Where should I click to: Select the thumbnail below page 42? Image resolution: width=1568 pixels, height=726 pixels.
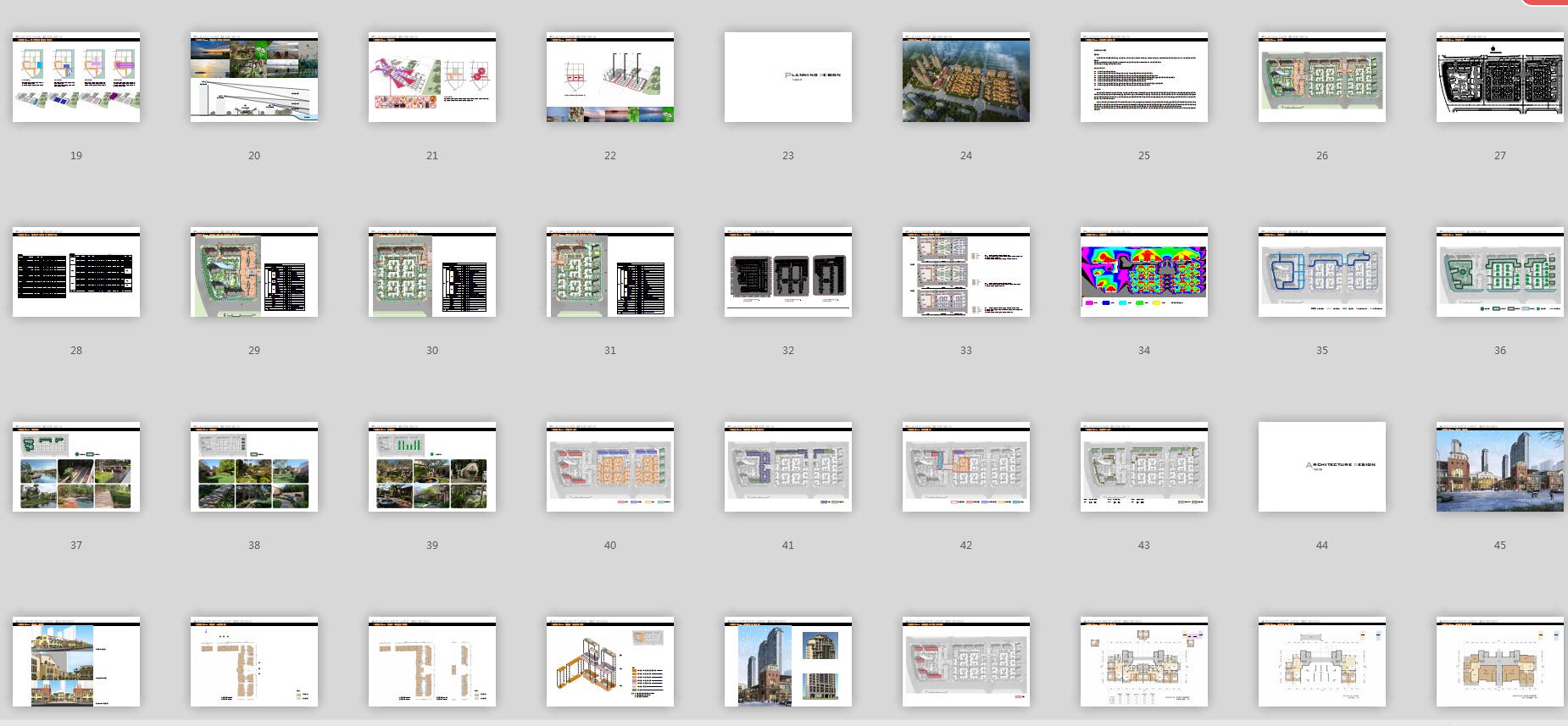coord(966,662)
